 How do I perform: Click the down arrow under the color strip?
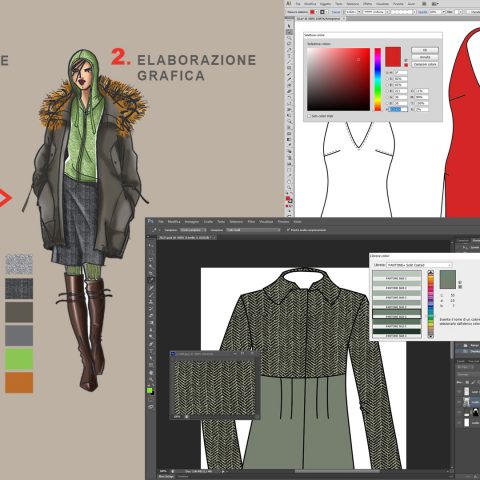[x=430, y=336]
